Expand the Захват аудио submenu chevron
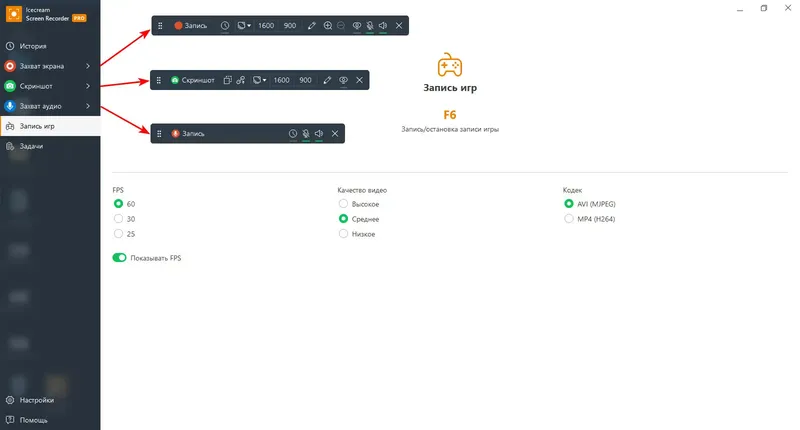This screenshot has width=800, height=430. tap(88, 106)
